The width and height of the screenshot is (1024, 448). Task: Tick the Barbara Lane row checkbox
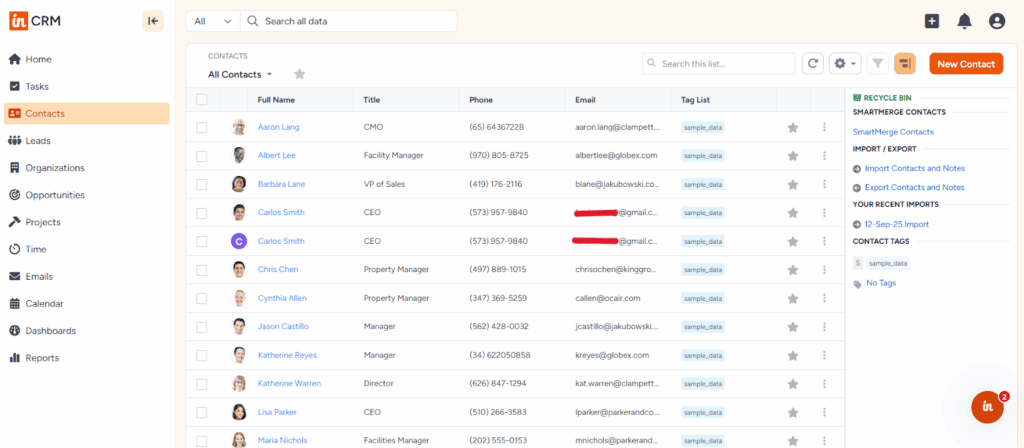click(202, 184)
